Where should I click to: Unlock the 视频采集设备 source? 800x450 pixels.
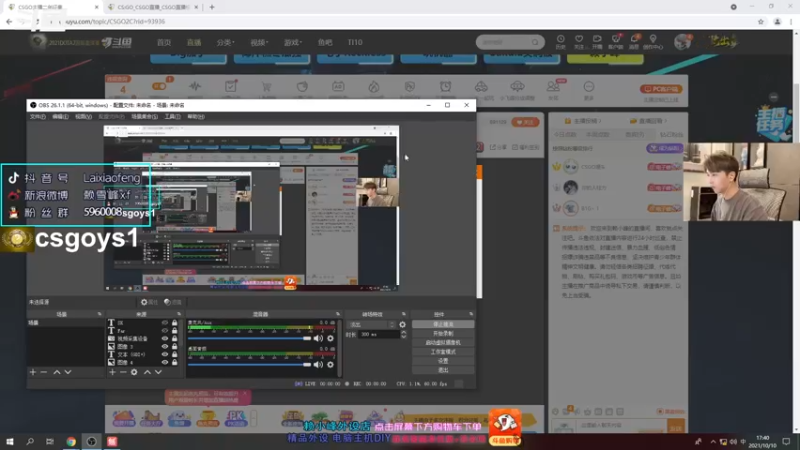coord(174,338)
